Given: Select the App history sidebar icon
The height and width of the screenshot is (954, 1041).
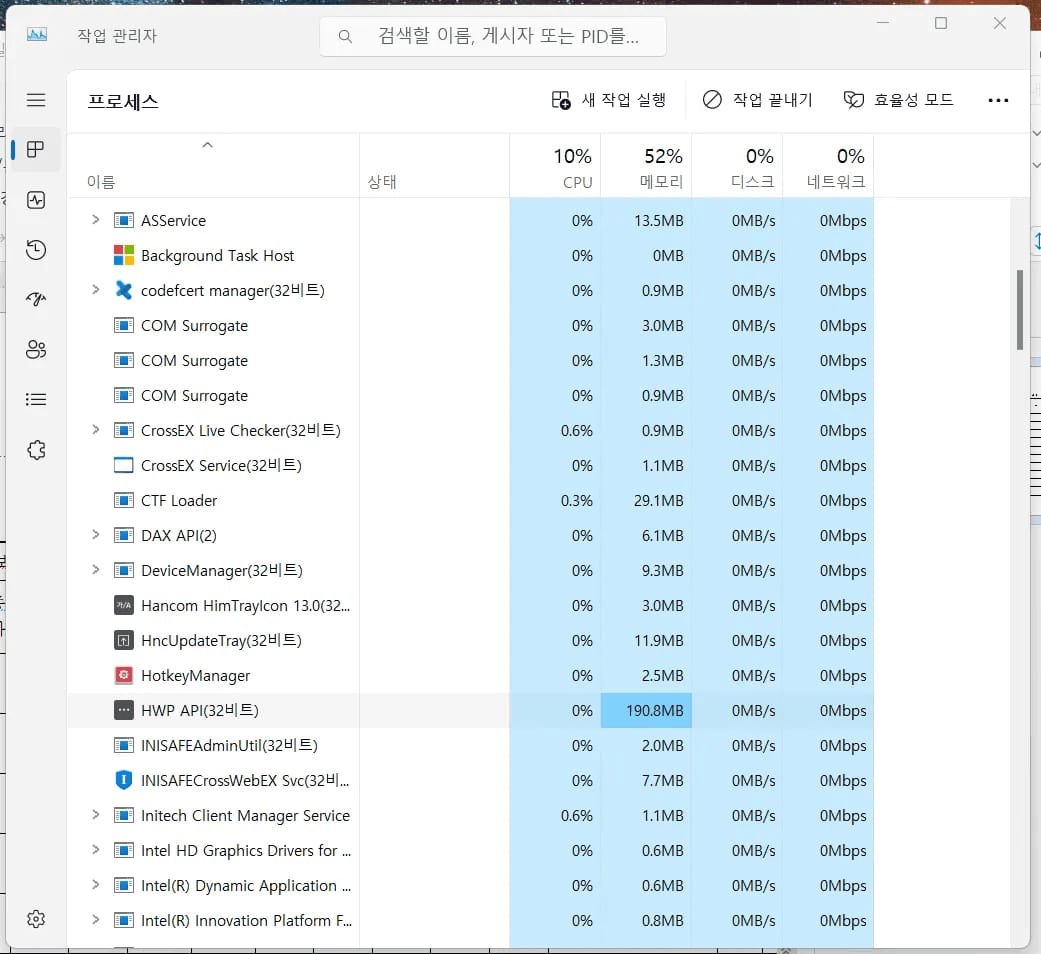Looking at the screenshot, I should click(36, 250).
